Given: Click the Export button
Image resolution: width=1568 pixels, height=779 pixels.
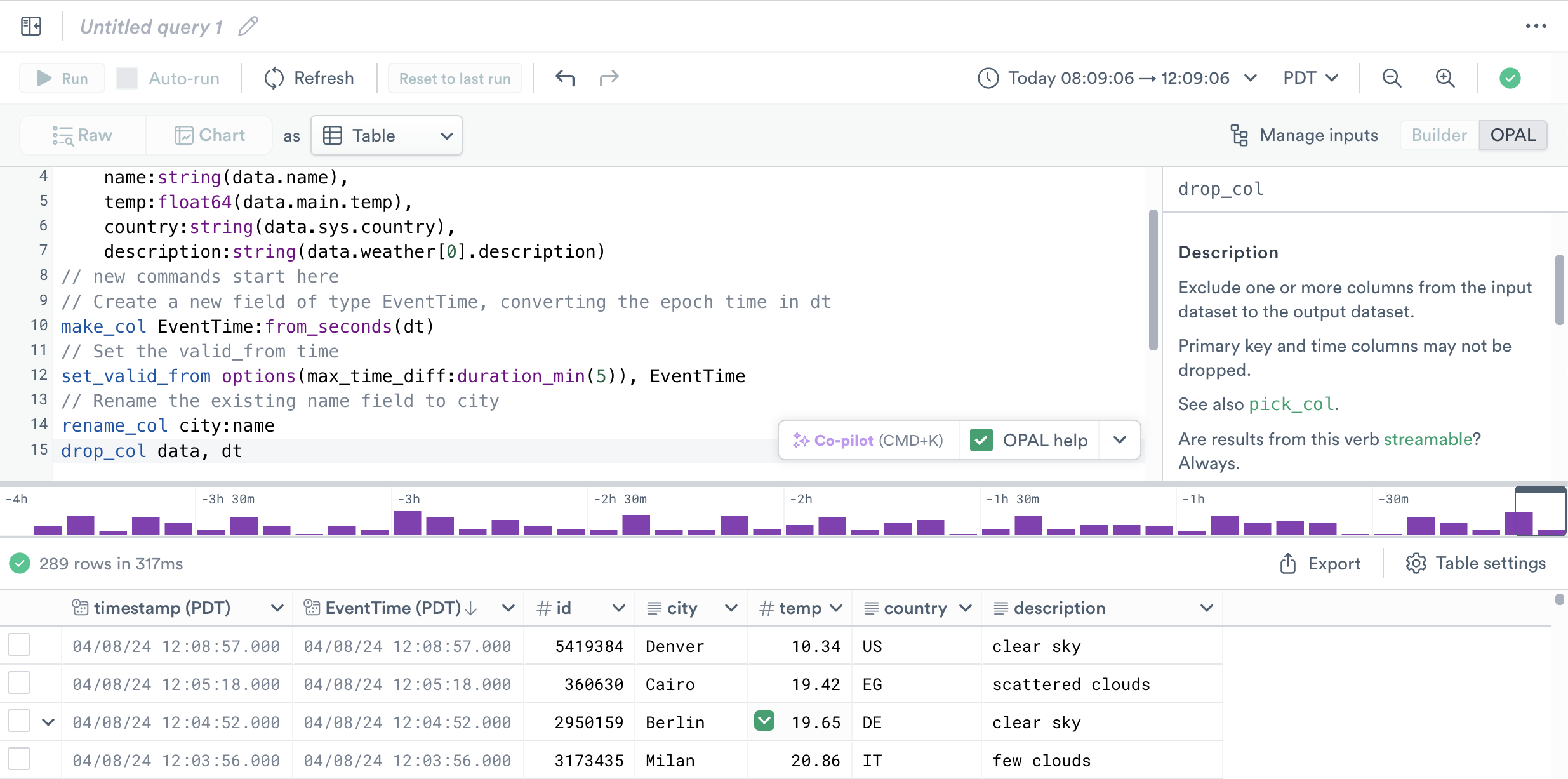Looking at the screenshot, I should tap(1320, 563).
